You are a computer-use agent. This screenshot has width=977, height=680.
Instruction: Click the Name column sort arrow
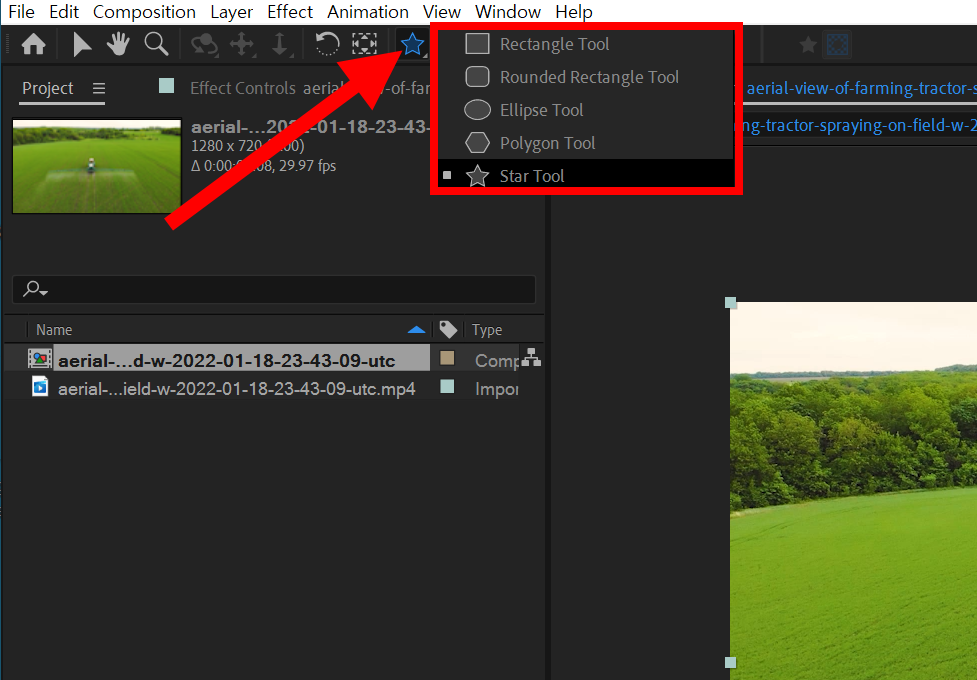(x=416, y=330)
